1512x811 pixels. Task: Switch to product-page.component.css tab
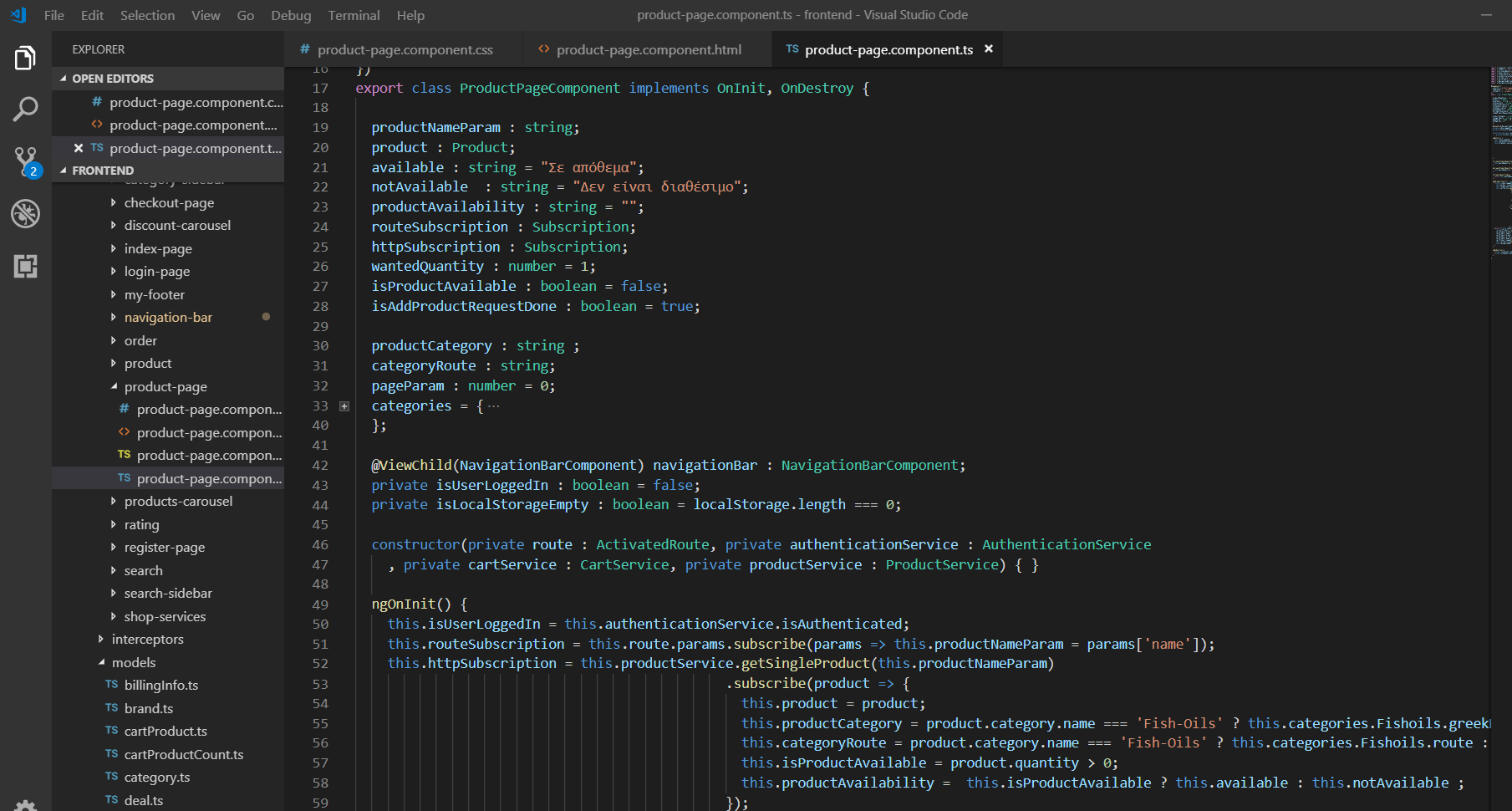[x=404, y=49]
